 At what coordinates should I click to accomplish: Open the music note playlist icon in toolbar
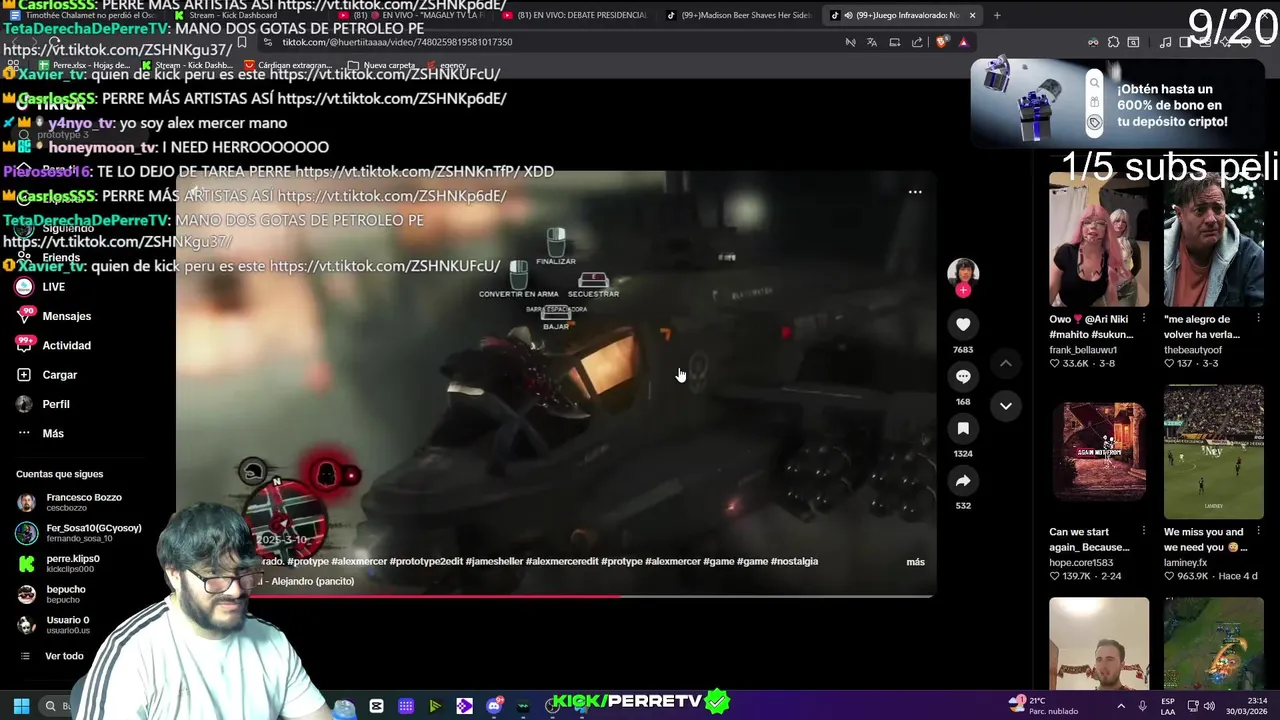[1165, 42]
